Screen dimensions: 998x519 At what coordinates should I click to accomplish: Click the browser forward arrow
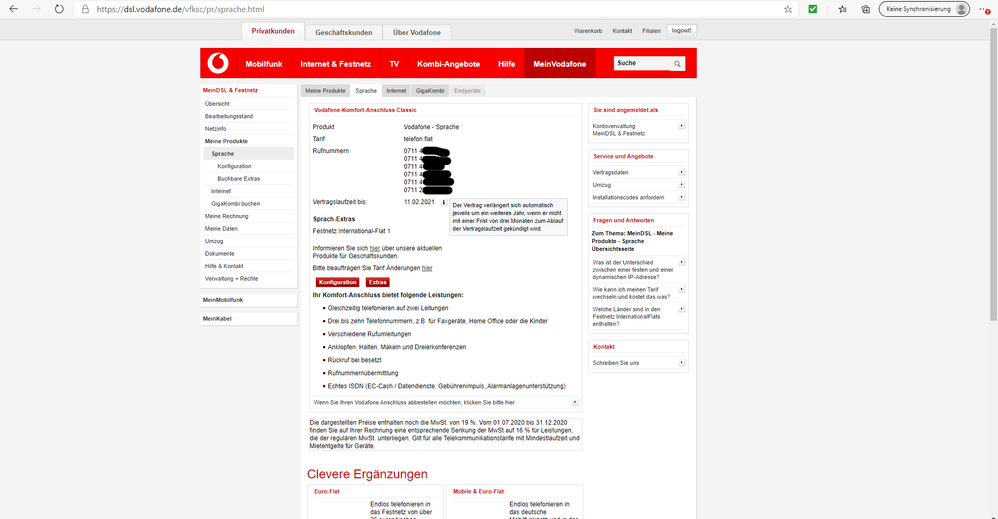(x=36, y=9)
